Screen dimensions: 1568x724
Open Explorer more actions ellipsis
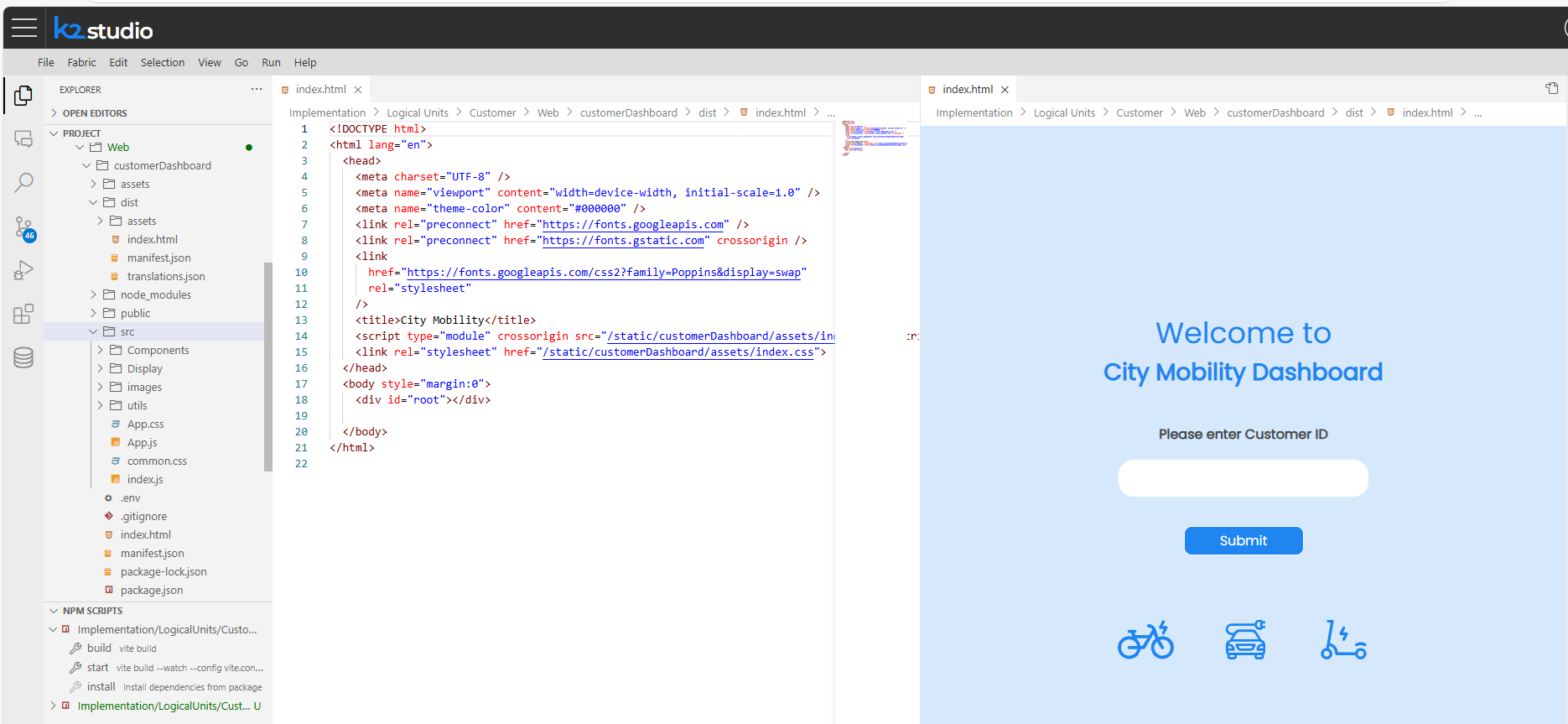pyautogui.click(x=256, y=89)
